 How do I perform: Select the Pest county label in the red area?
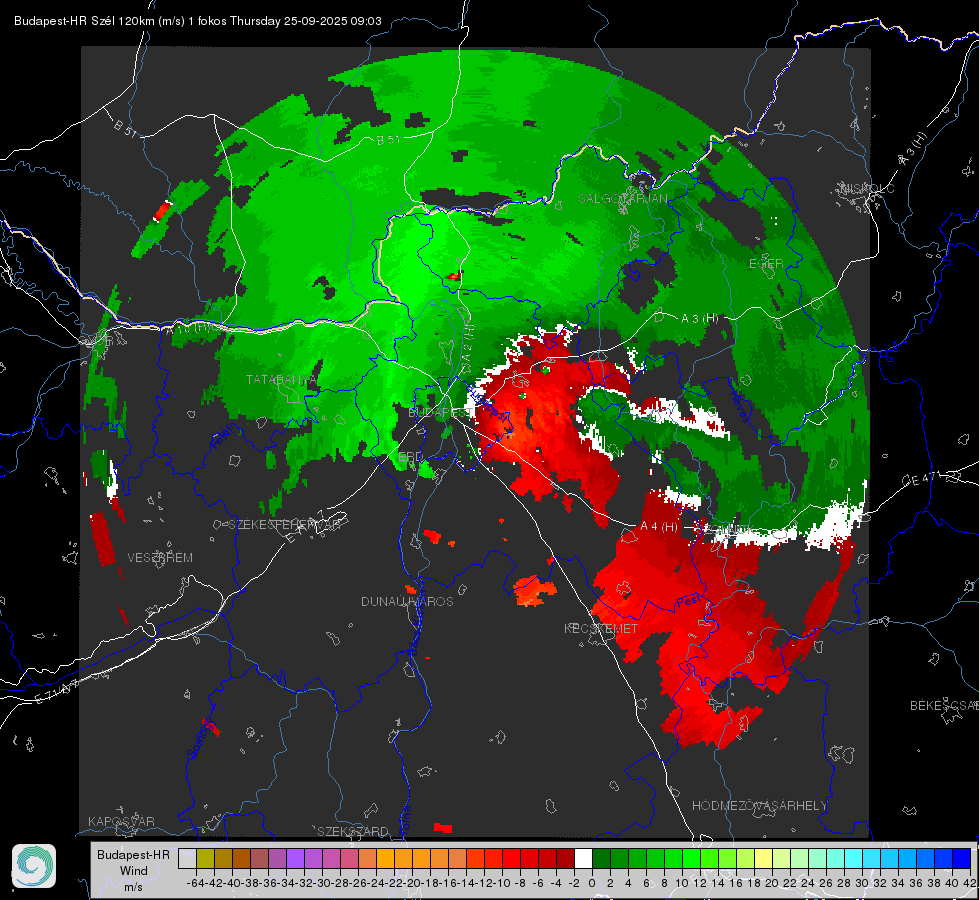click(690, 601)
